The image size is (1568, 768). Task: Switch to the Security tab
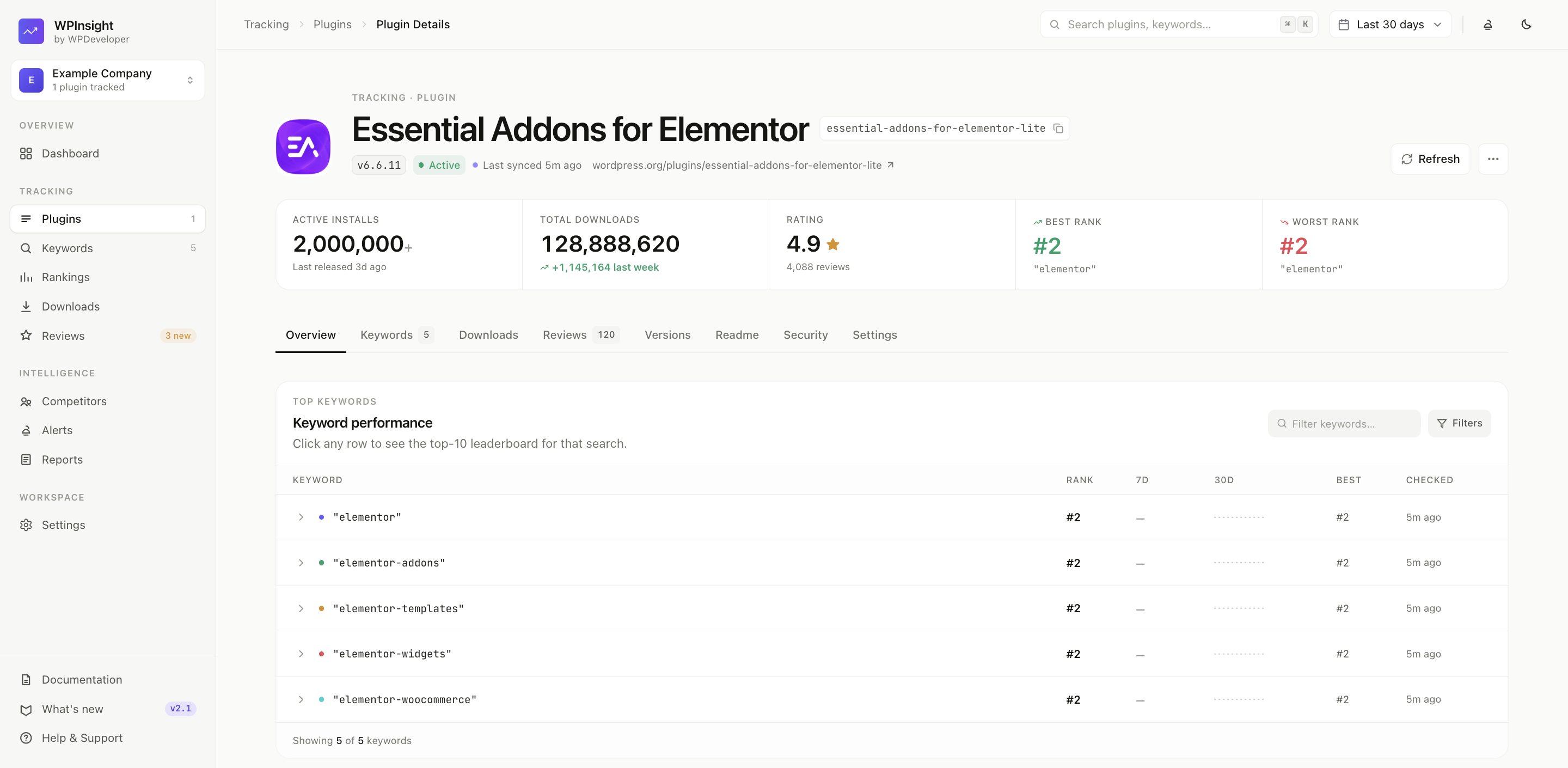point(805,335)
